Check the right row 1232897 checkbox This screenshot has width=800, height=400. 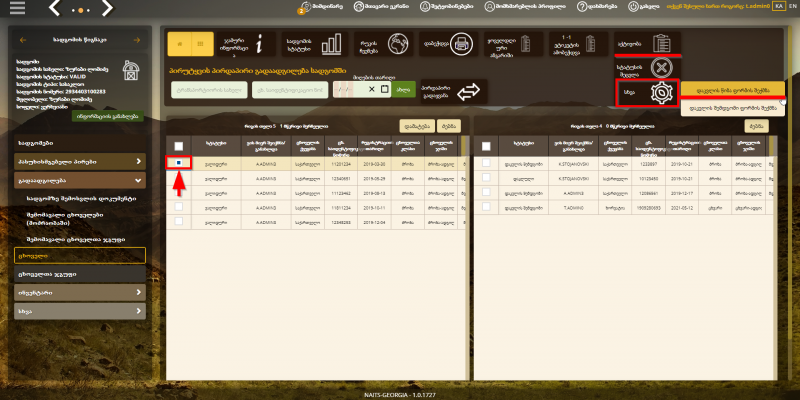click(x=486, y=163)
